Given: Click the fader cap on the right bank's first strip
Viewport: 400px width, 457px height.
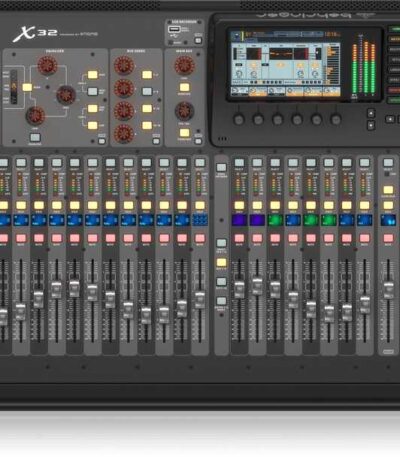Looking at the screenshot, I should pyautogui.click(x=239, y=289).
